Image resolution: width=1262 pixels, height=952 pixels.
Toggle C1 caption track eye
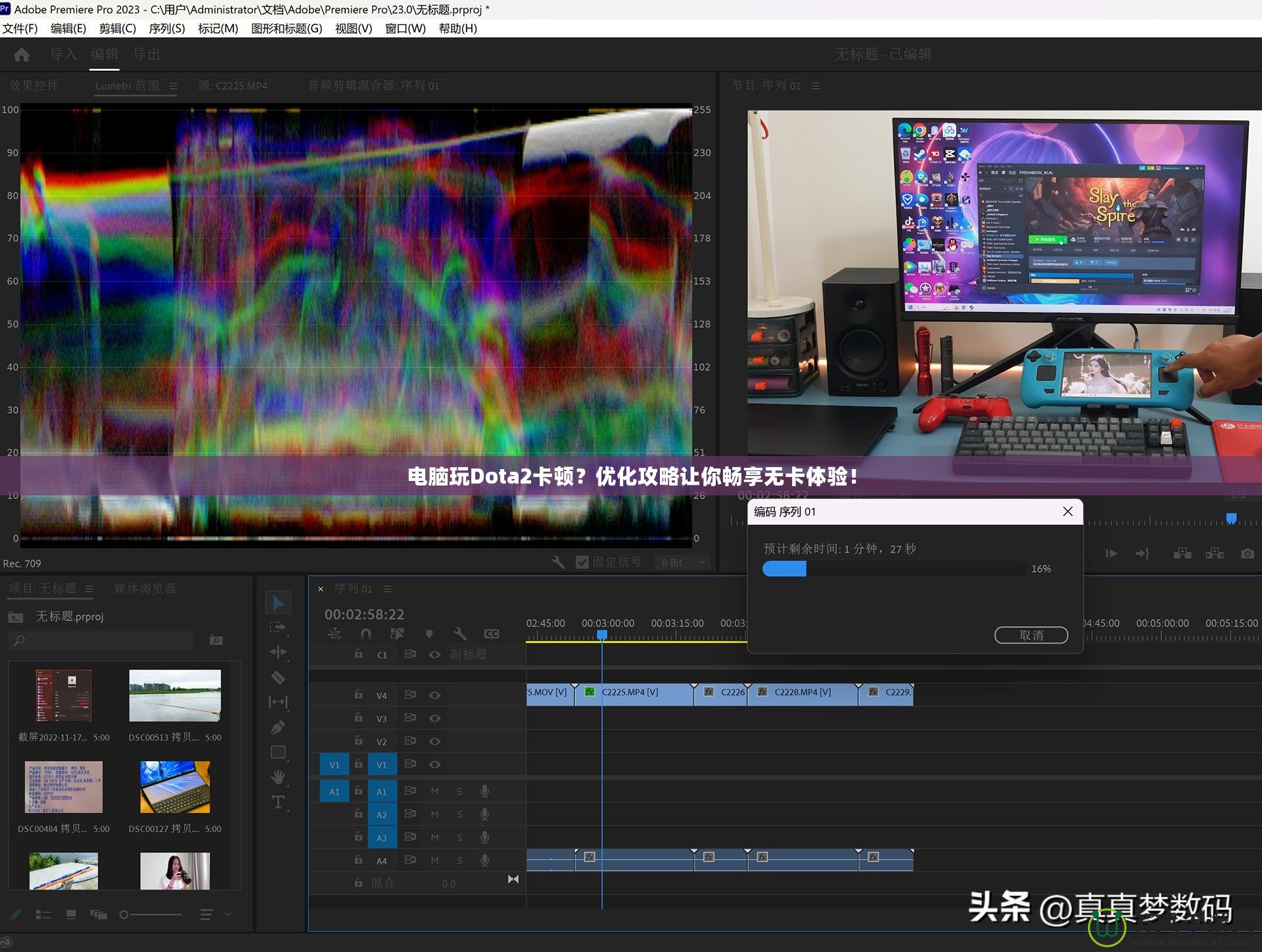pyautogui.click(x=434, y=654)
